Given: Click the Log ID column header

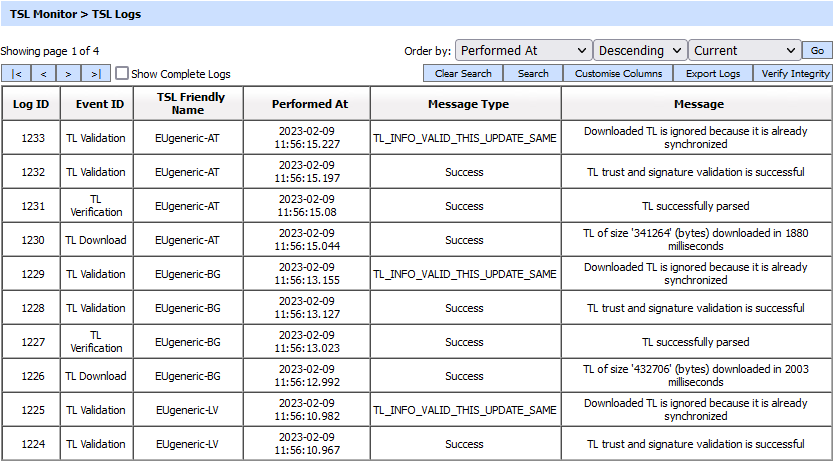Looking at the screenshot, I should tap(31, 104).
